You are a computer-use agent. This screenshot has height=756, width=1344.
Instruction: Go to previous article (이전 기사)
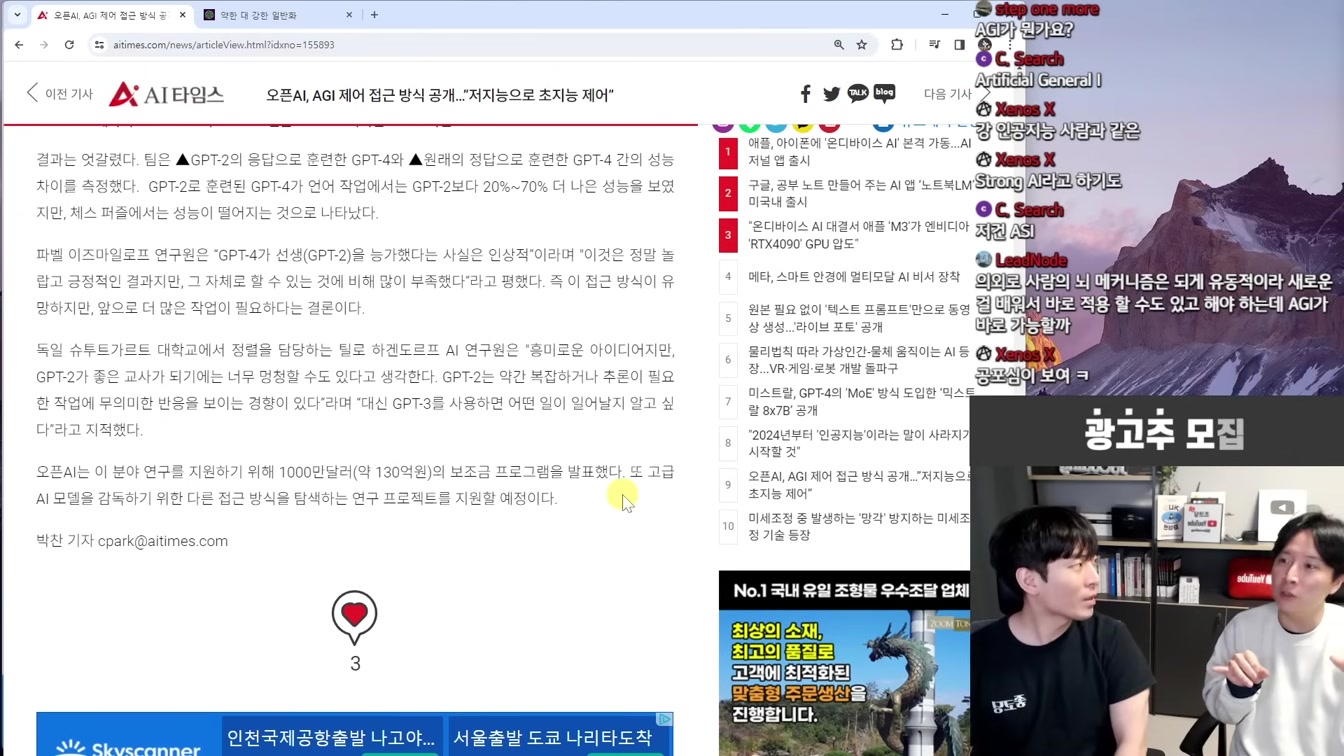pos(59,94)
